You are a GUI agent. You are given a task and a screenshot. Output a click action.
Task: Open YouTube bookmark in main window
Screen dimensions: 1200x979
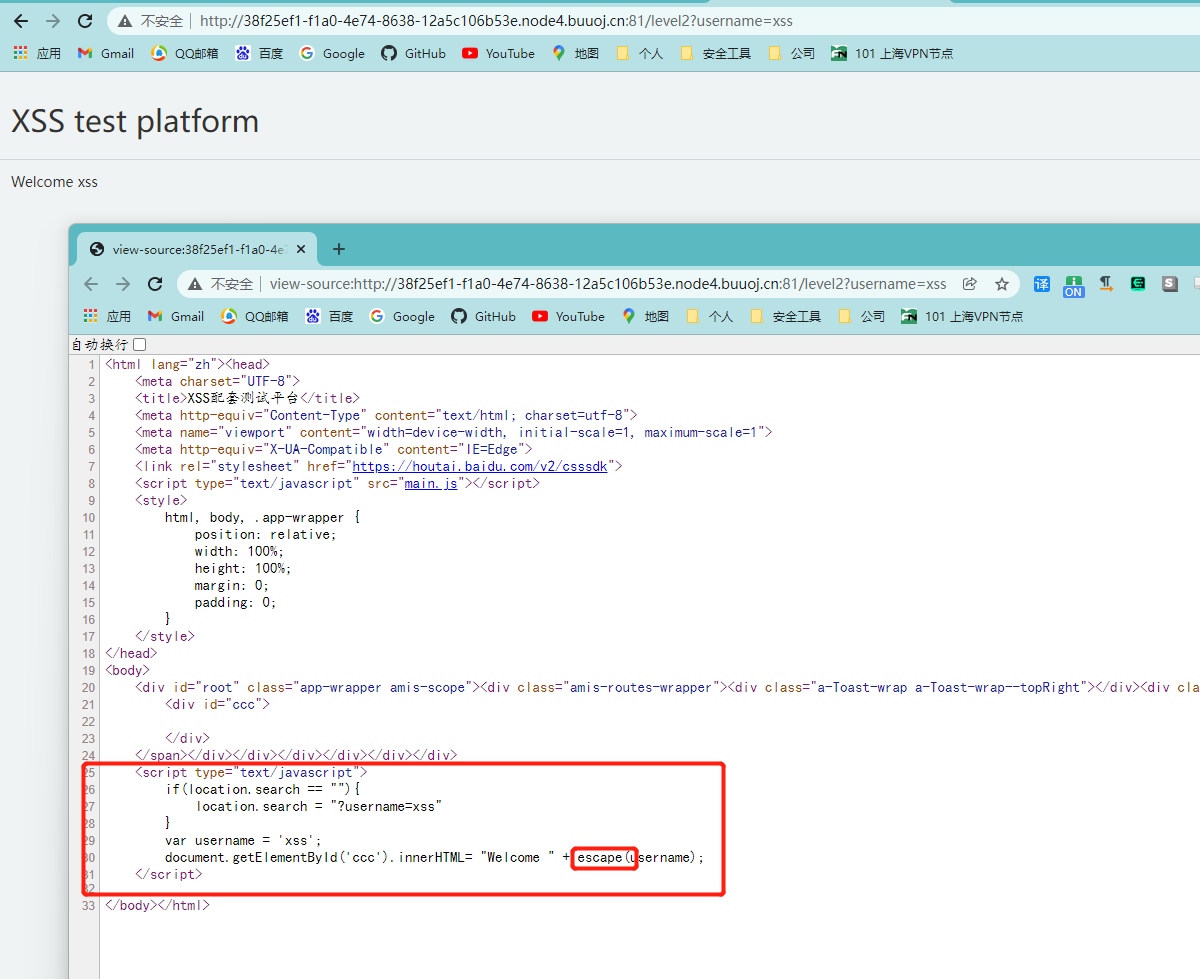point(498,53)
